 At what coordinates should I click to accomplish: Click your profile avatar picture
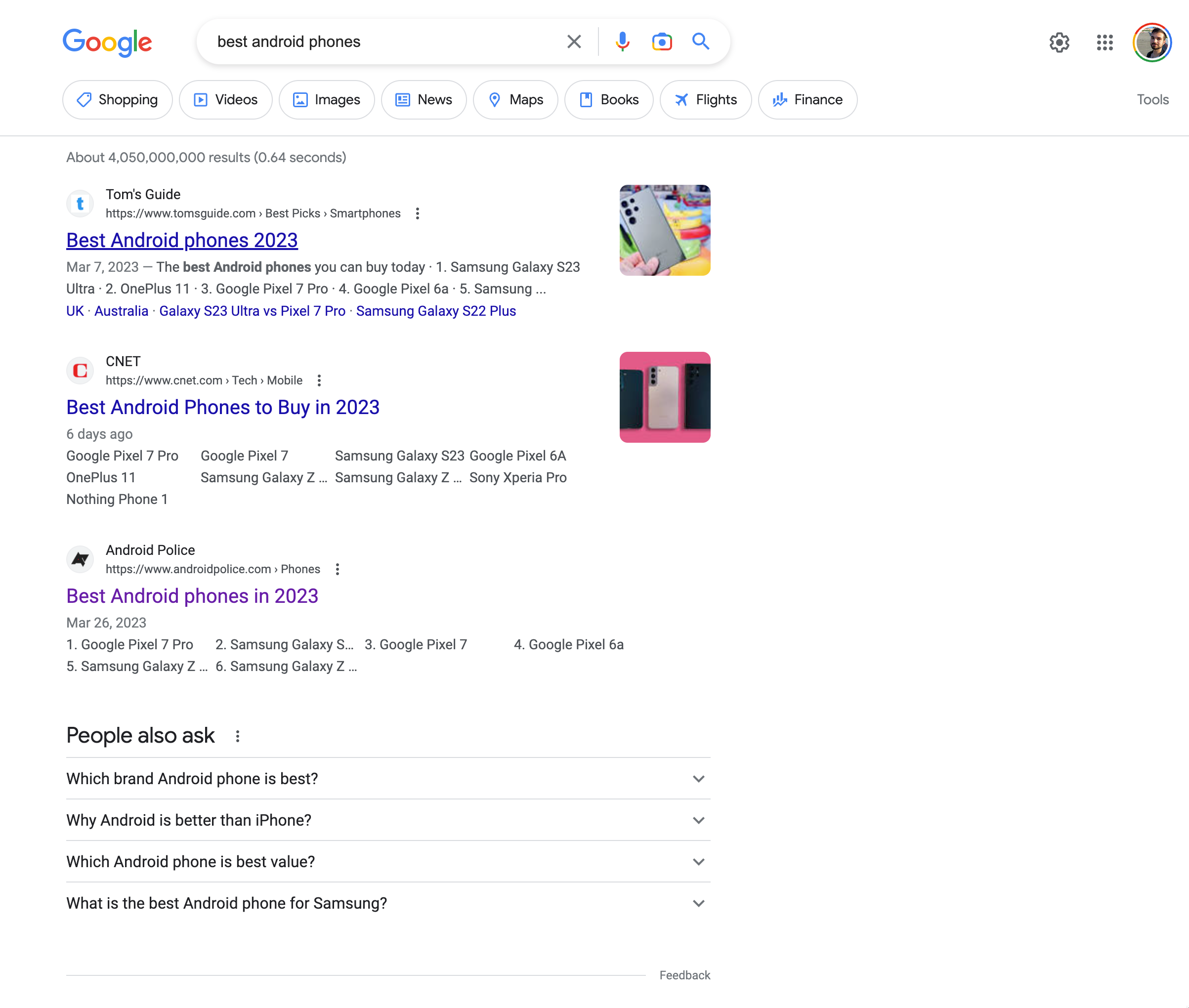[1152, 42]
